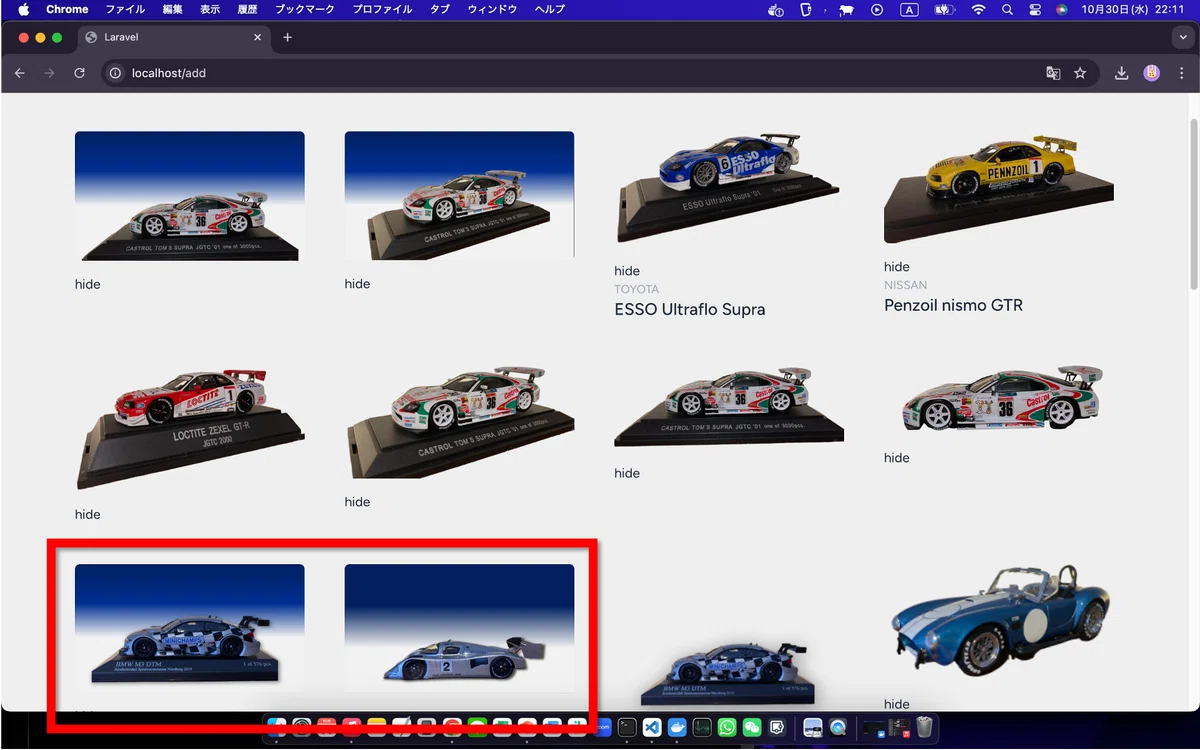
Task: Switch input source via the A icon
Action: pyautogui.click(x=909, y=10)
